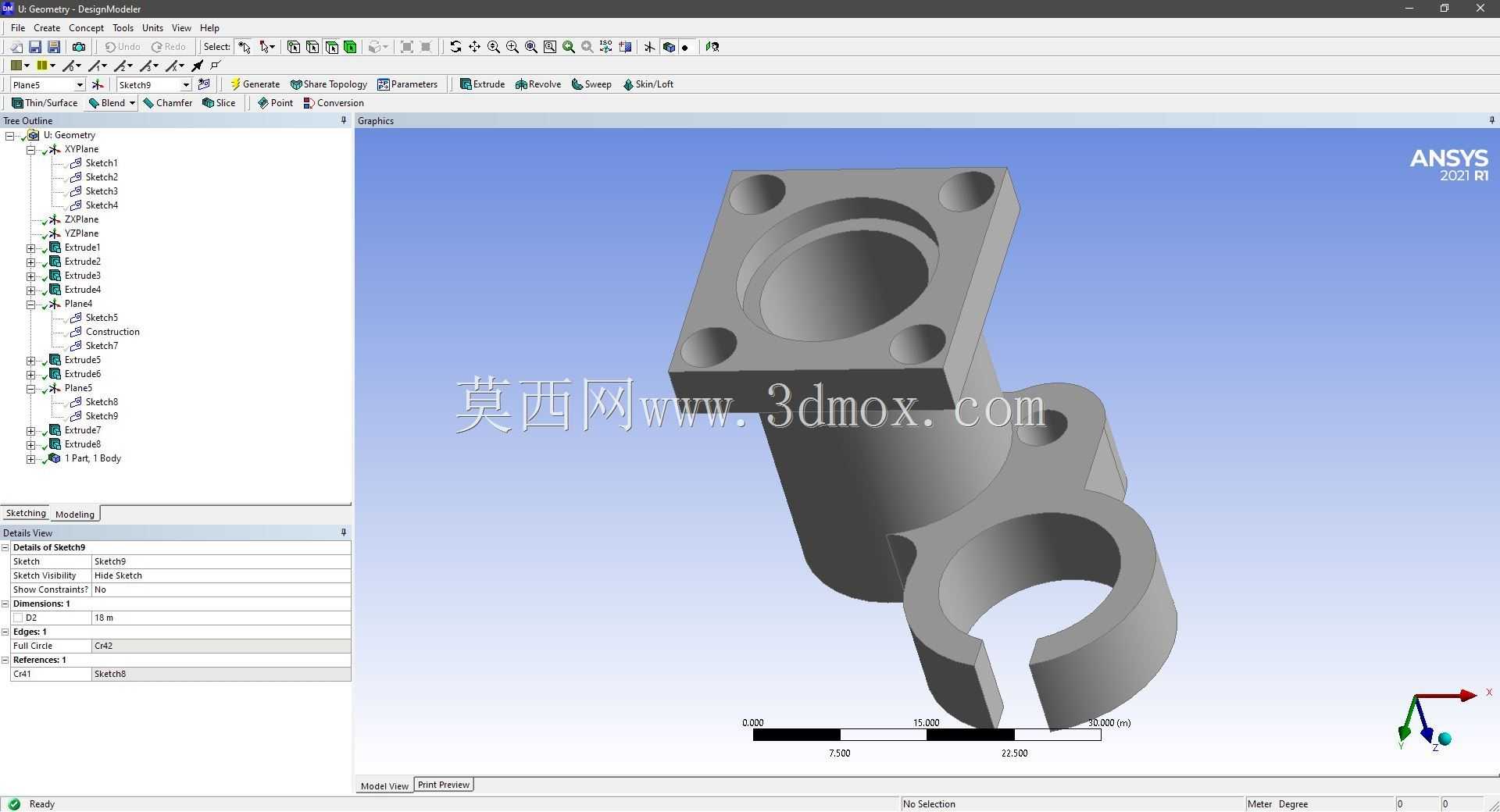Click the Revolve feature button

click(538, 84)
